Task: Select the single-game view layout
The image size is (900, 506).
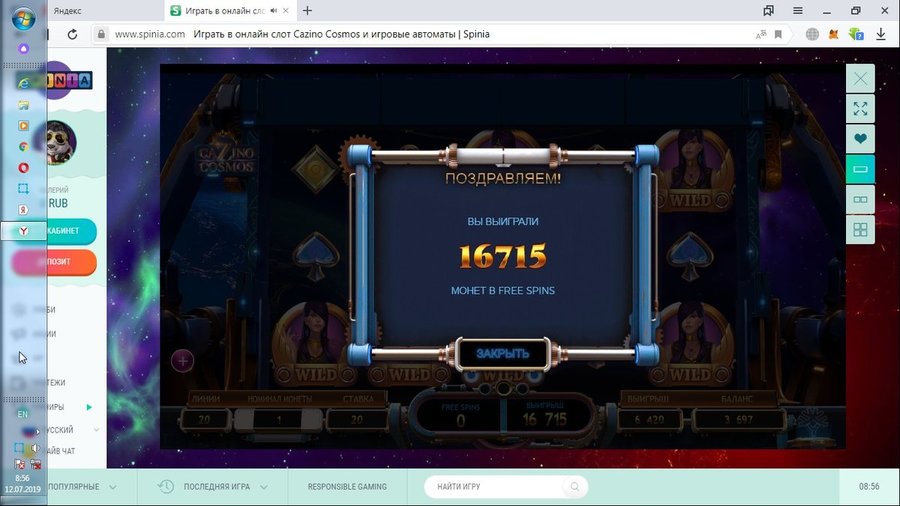Action: [x=860, y=169]
